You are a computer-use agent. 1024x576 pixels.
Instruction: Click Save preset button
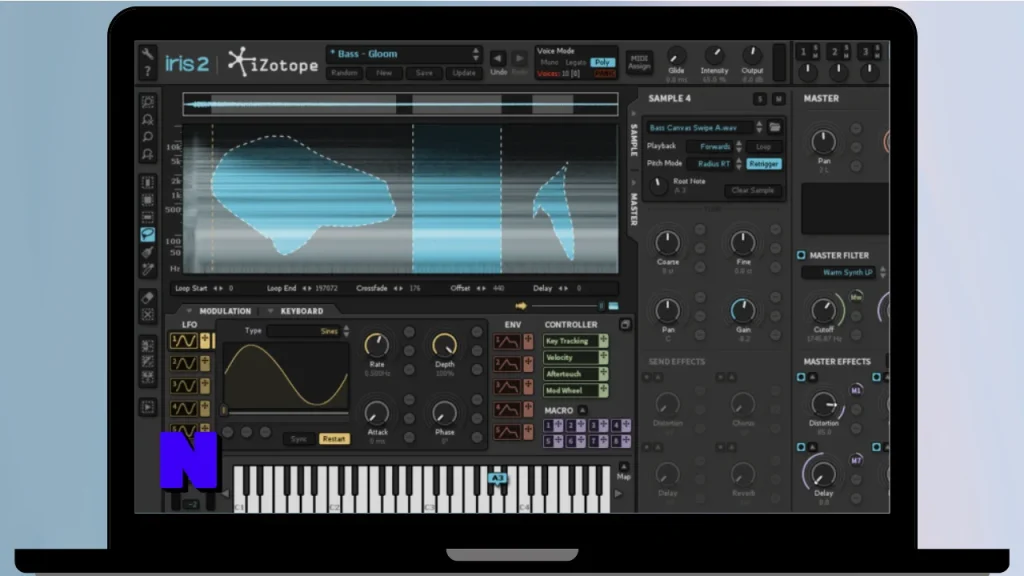[x=424, y=73]
